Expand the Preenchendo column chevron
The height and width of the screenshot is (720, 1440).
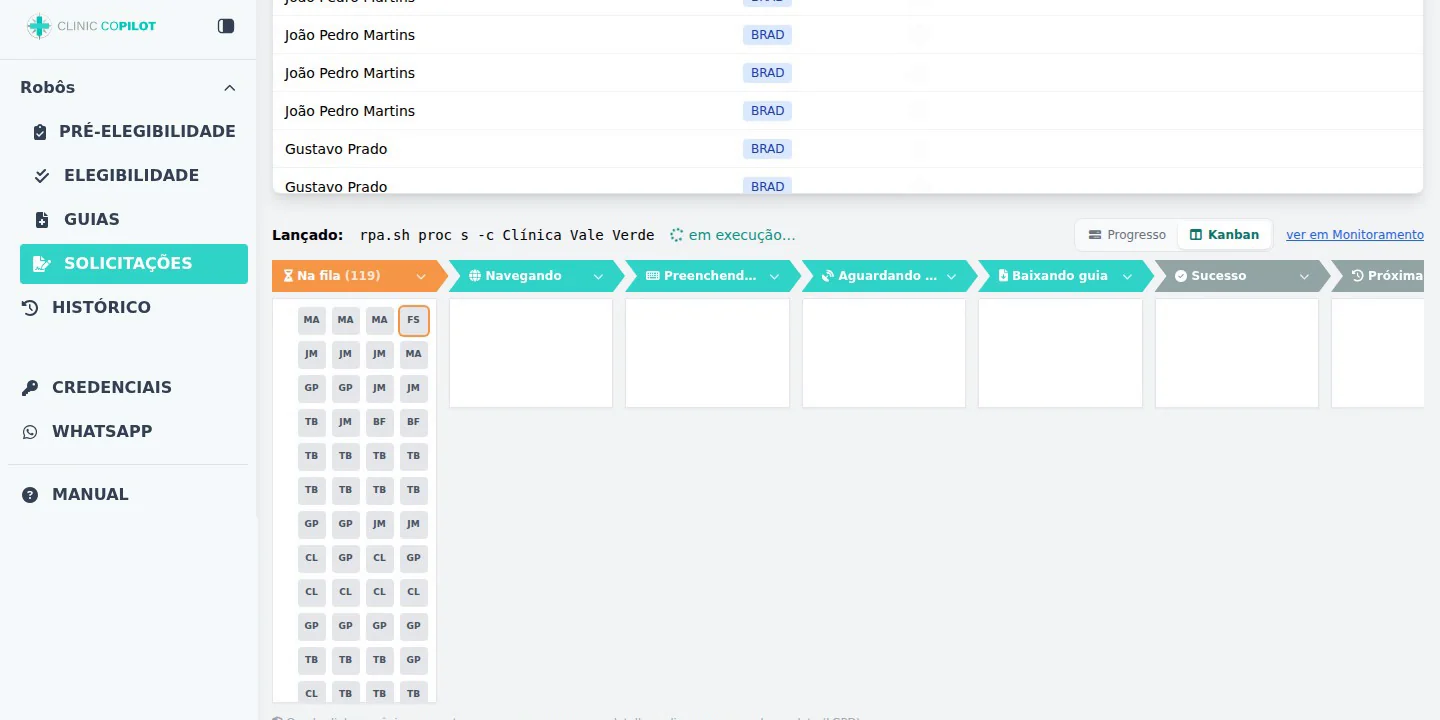774,277
